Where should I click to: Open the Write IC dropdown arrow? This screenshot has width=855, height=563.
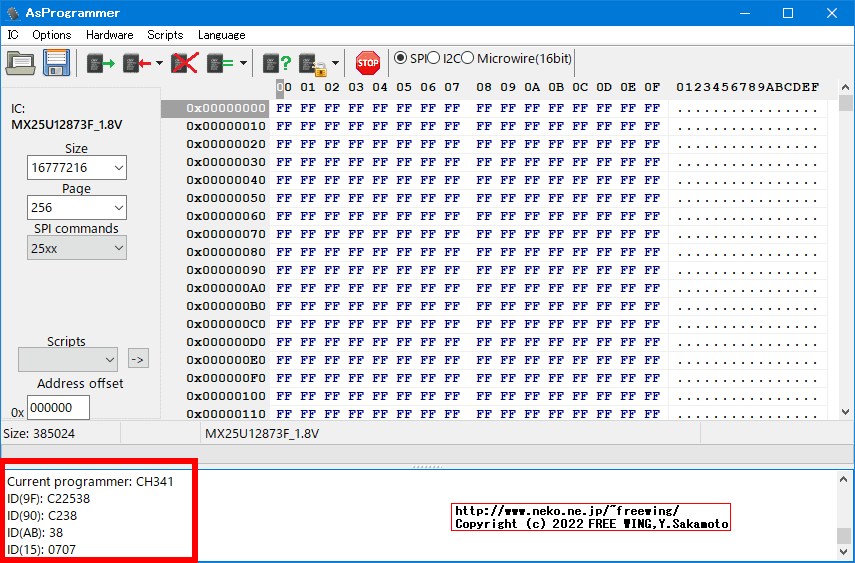click(x=159, y=63)
